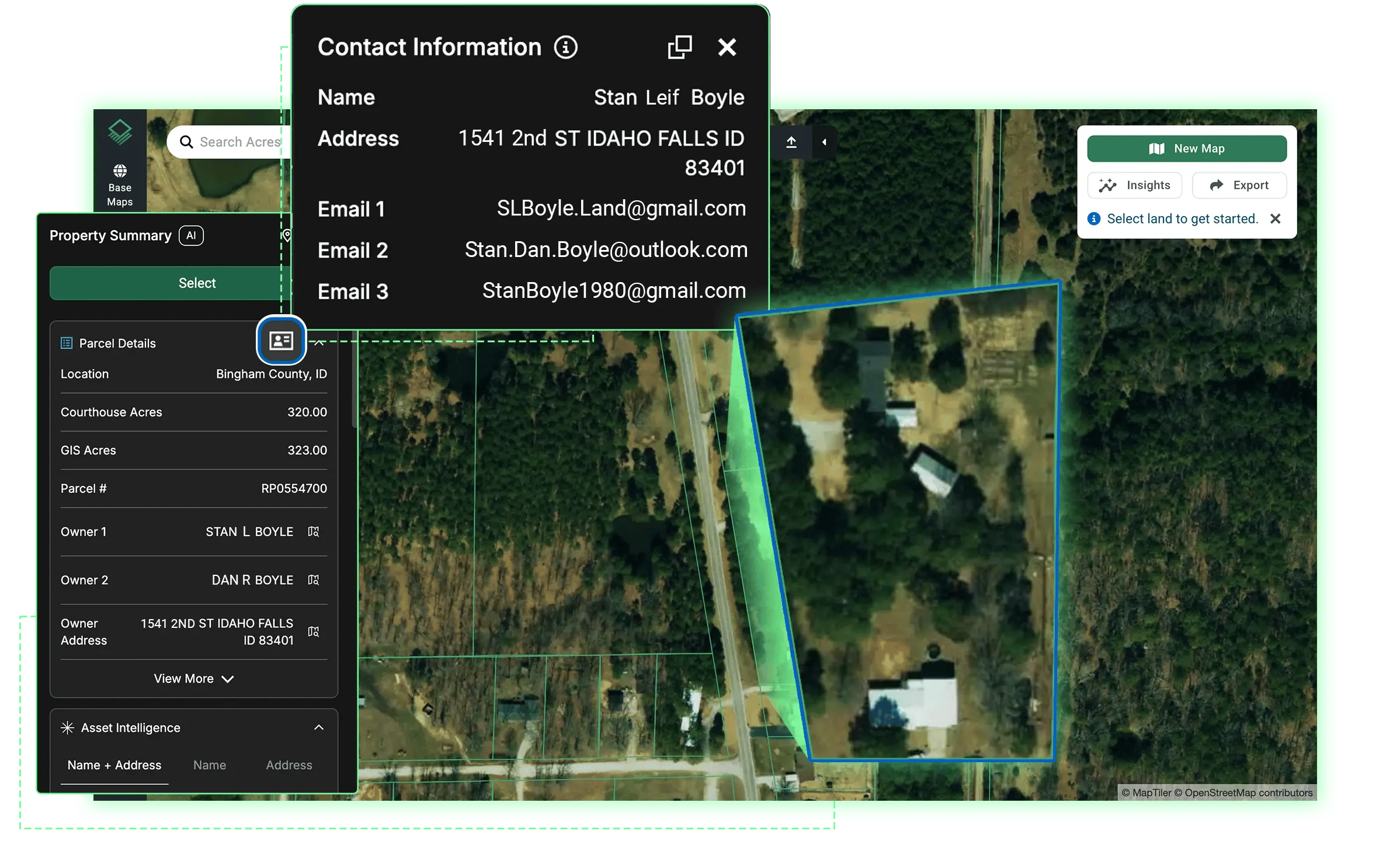Click map icon beside Owner Address
Screen dimensions: 1400x858
click(314, 632)
